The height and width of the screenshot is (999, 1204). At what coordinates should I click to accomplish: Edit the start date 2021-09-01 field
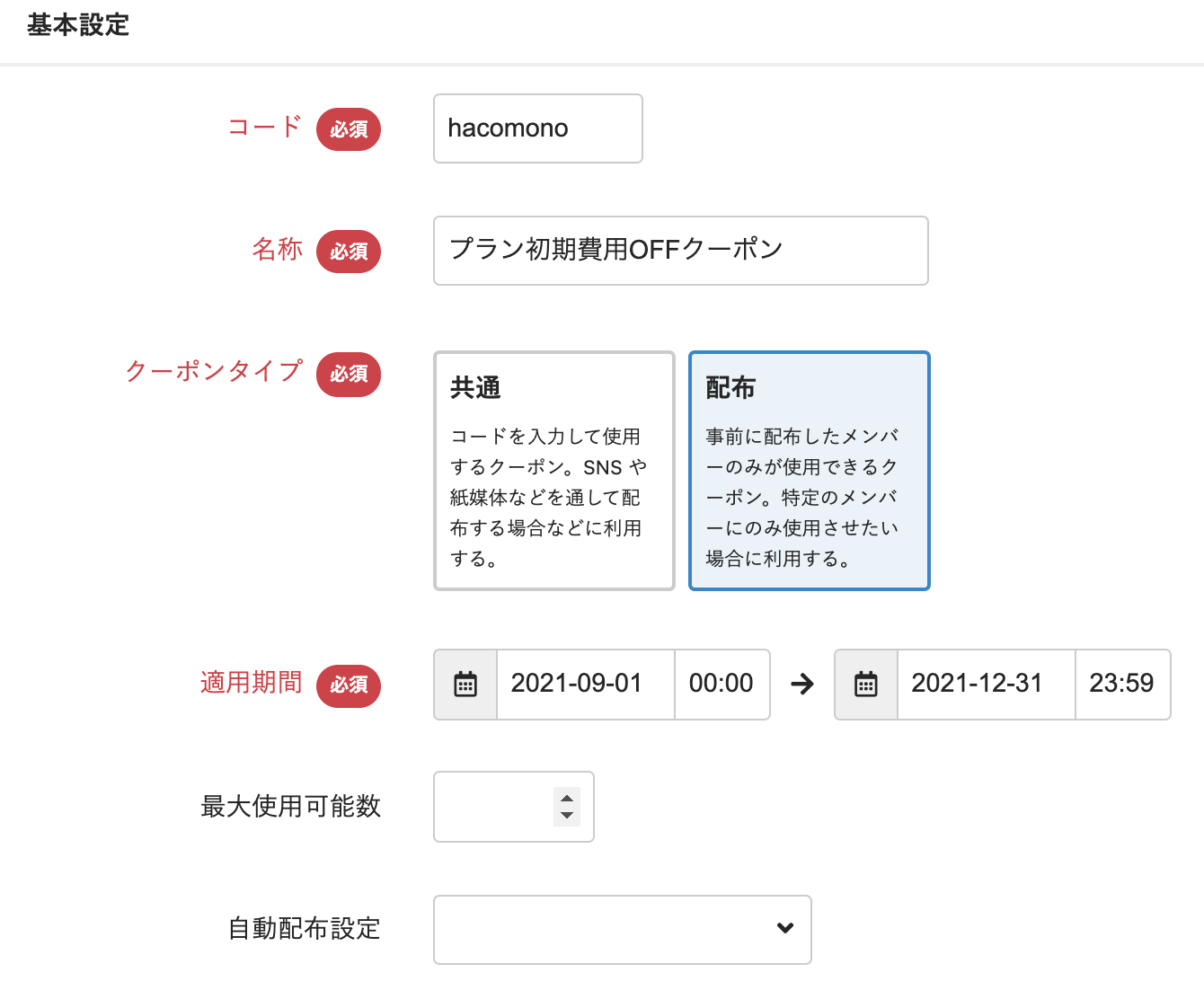point(584,685)
